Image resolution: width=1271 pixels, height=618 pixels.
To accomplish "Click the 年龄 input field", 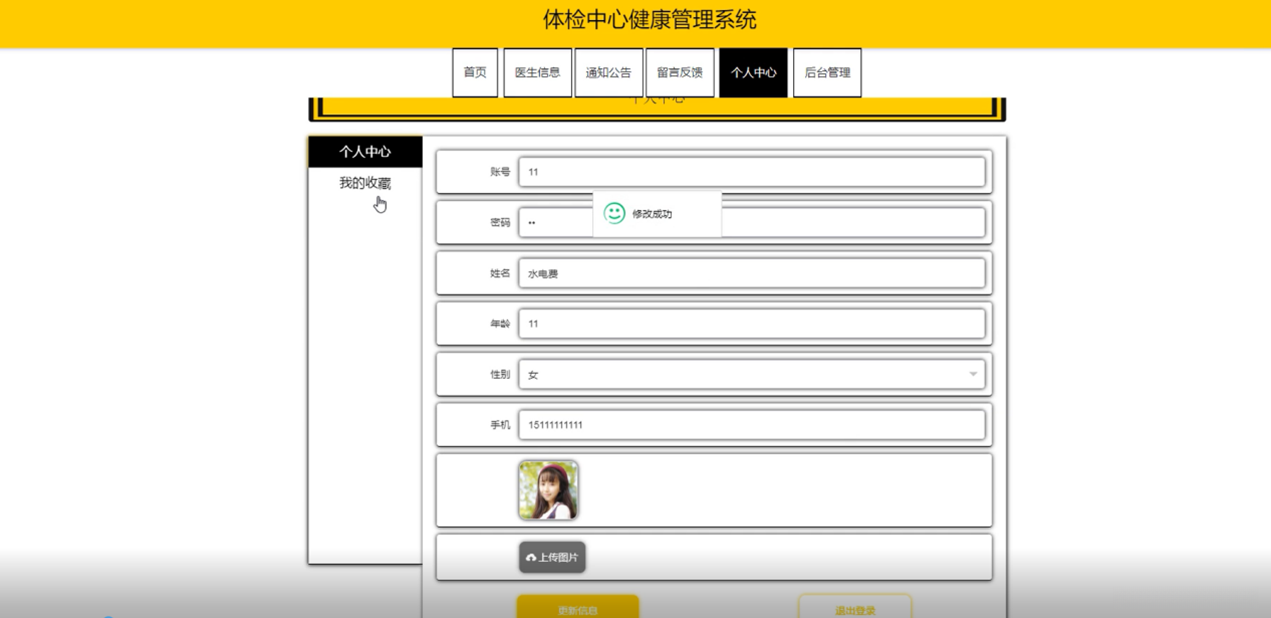I will pos(752,324).
